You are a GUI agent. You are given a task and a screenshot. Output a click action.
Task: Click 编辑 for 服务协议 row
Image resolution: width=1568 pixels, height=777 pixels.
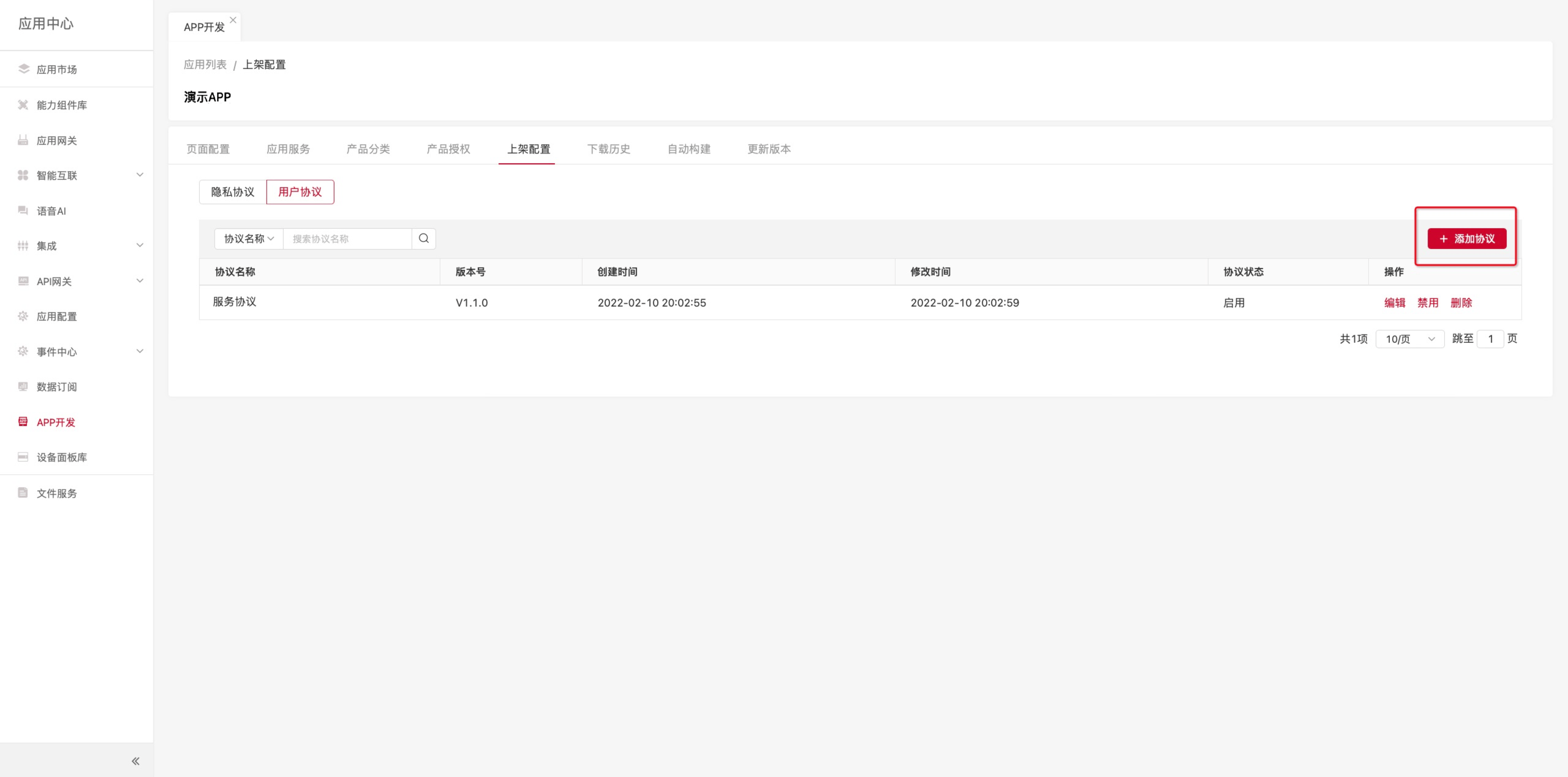pyautogui.click(x=1394, y=303)
